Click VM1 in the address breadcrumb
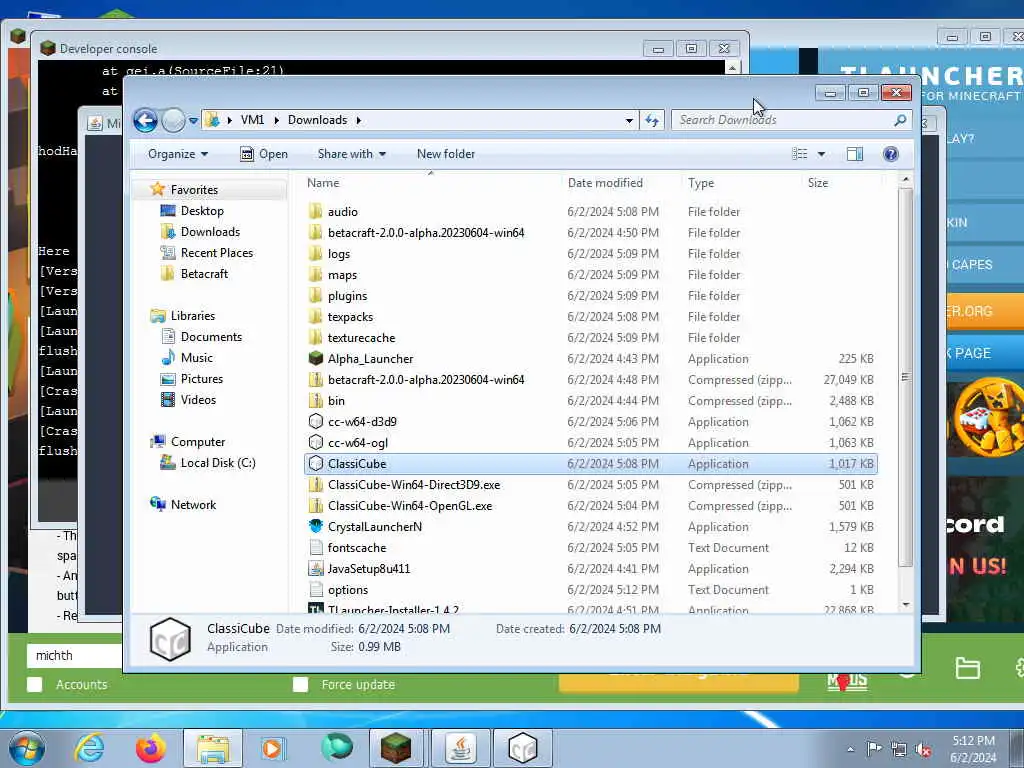The width and height of the screenshot is (1024, 768). tap(252, 120)
